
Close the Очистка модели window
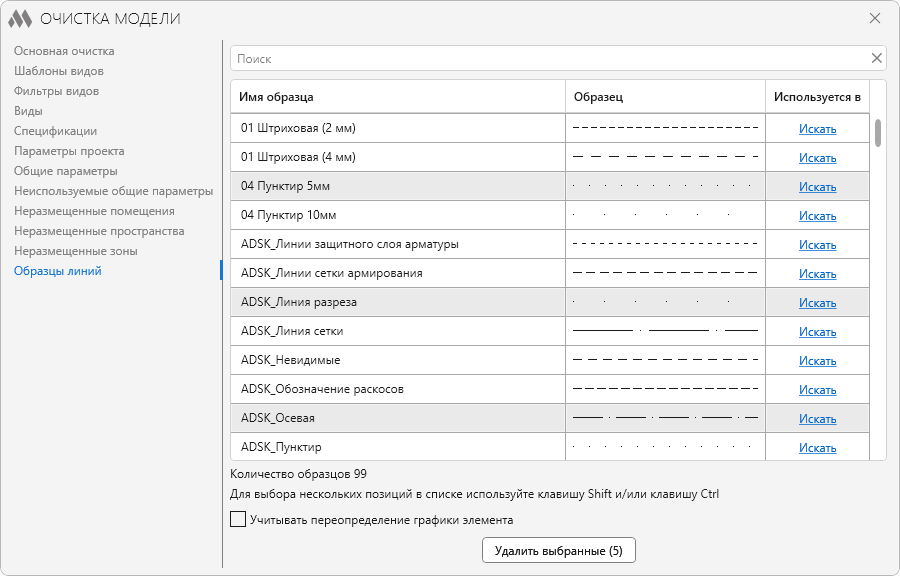875,18
